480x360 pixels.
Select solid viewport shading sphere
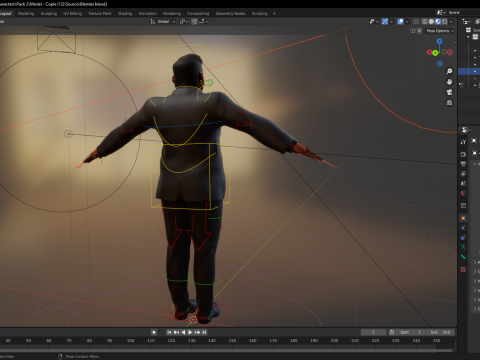pos(431,21)
